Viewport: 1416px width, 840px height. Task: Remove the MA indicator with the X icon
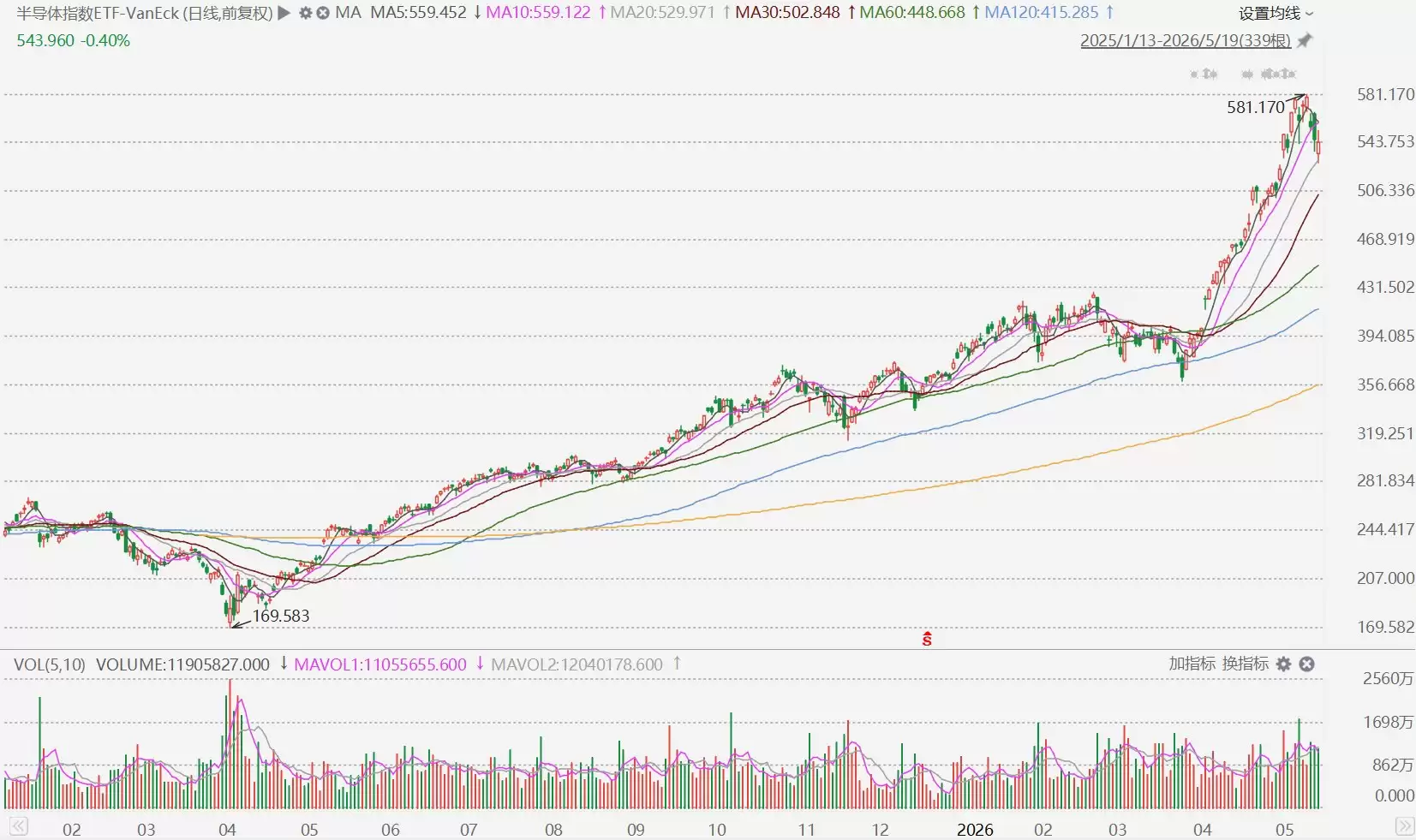322,13
